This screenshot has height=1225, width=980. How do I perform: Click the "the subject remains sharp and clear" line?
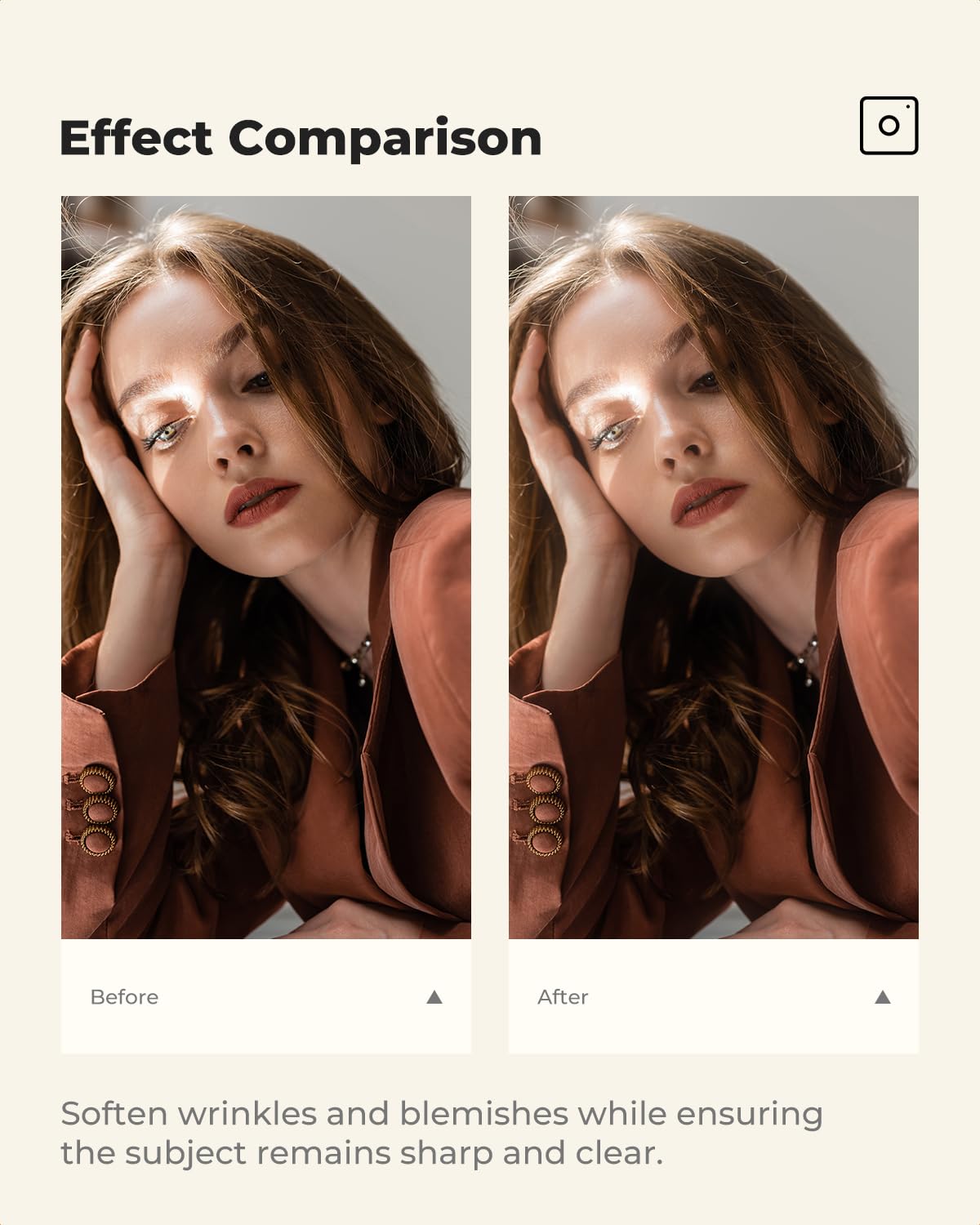click(361, 1153)
